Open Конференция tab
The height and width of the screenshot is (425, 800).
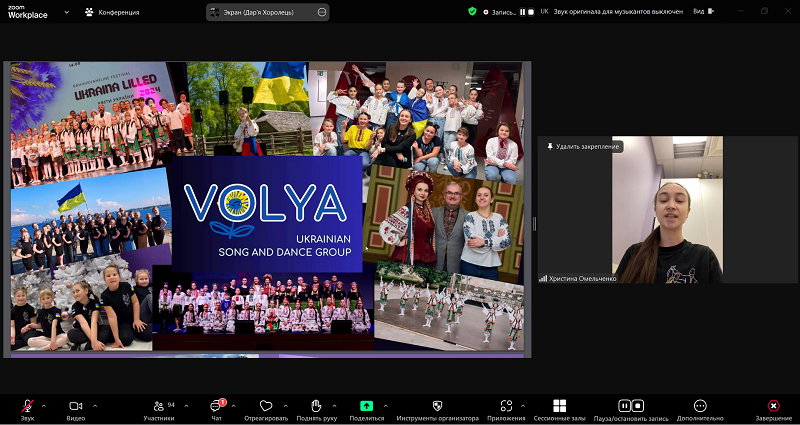coord(112,12)
